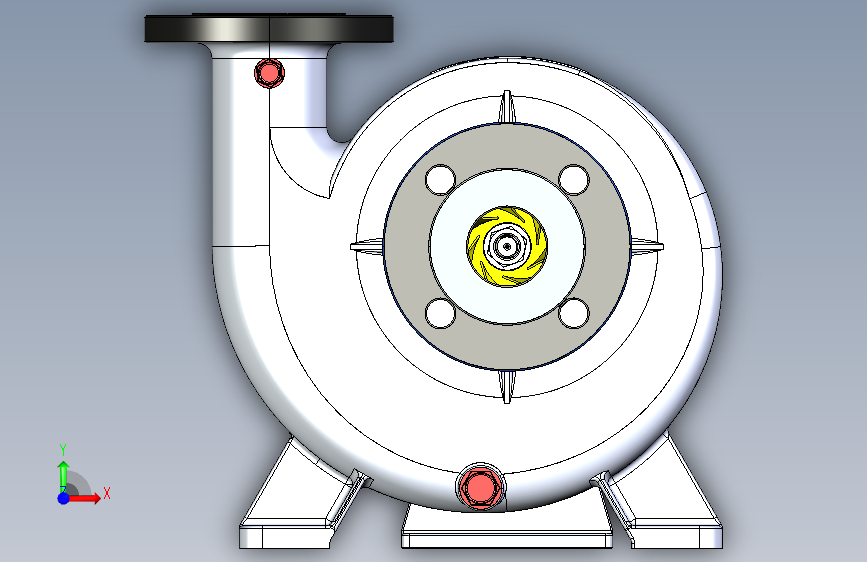Pick the hex nut at the impeller center
Screen dimensions: 867x562
(506, 247)
